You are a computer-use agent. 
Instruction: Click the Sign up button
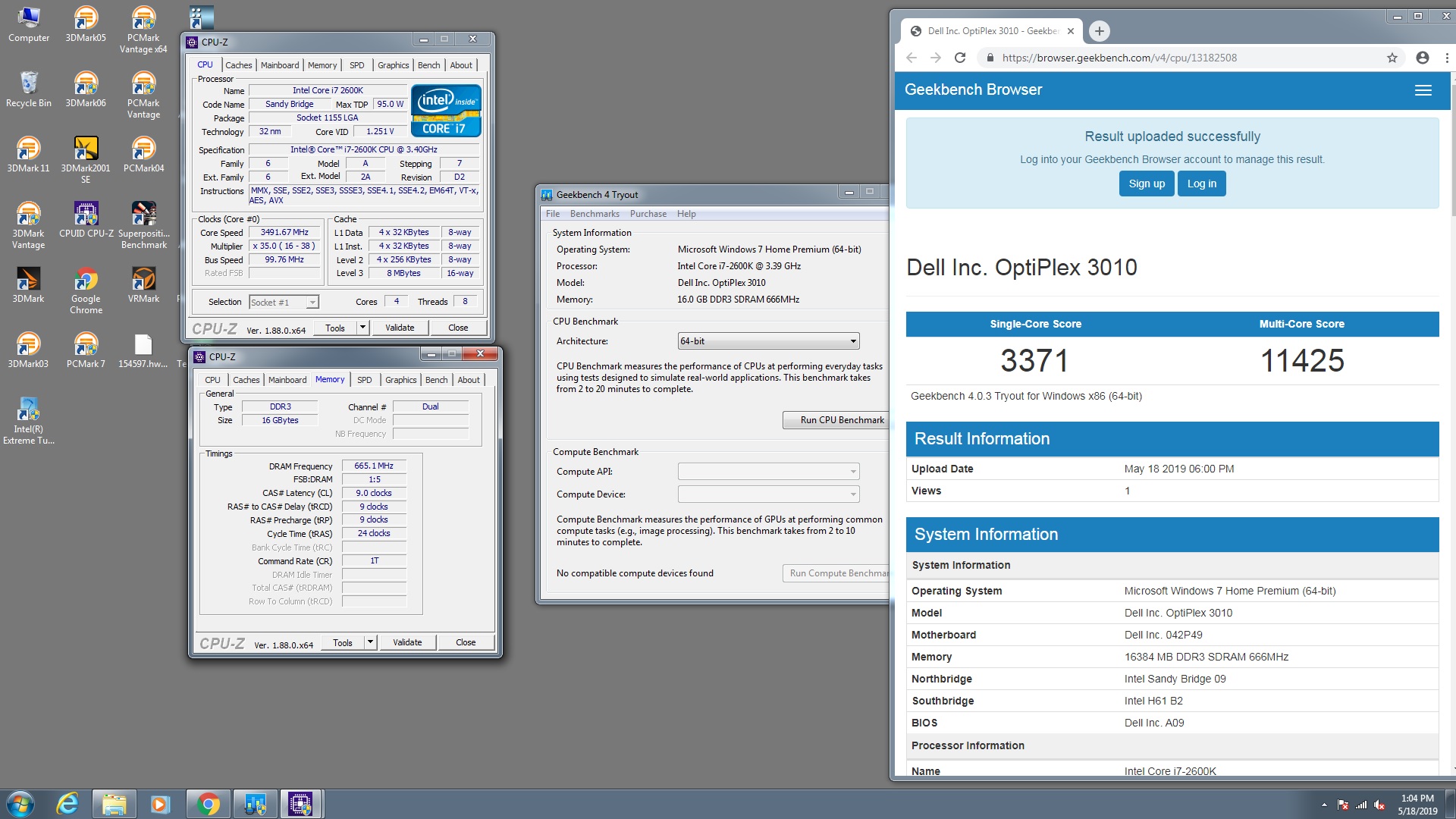point(1147,184)
